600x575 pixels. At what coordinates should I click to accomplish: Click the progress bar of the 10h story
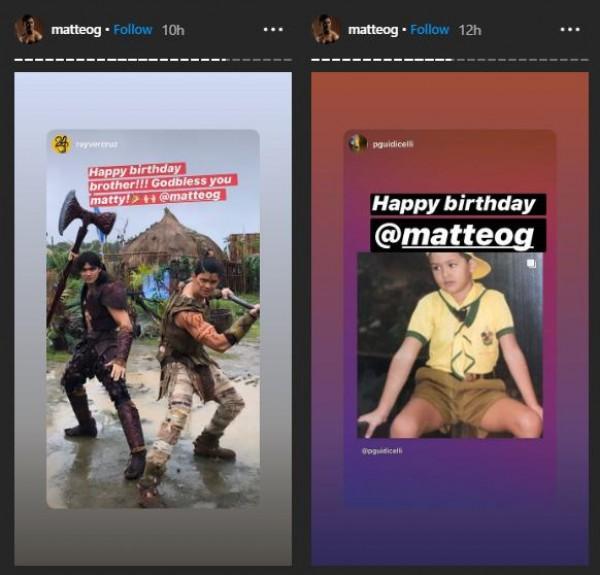153,59
